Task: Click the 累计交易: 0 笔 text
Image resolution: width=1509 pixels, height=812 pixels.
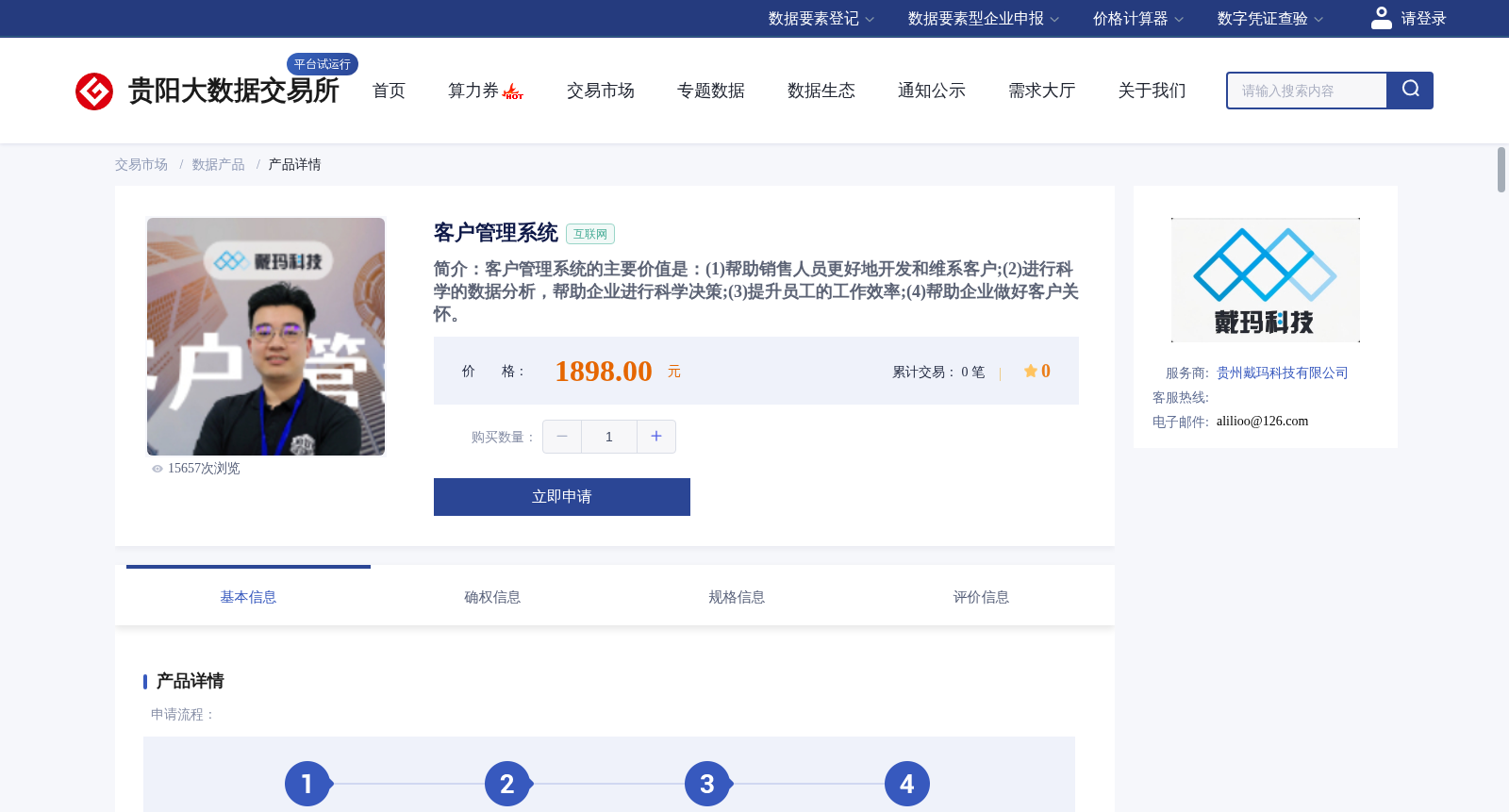Action: pos(938,373)
